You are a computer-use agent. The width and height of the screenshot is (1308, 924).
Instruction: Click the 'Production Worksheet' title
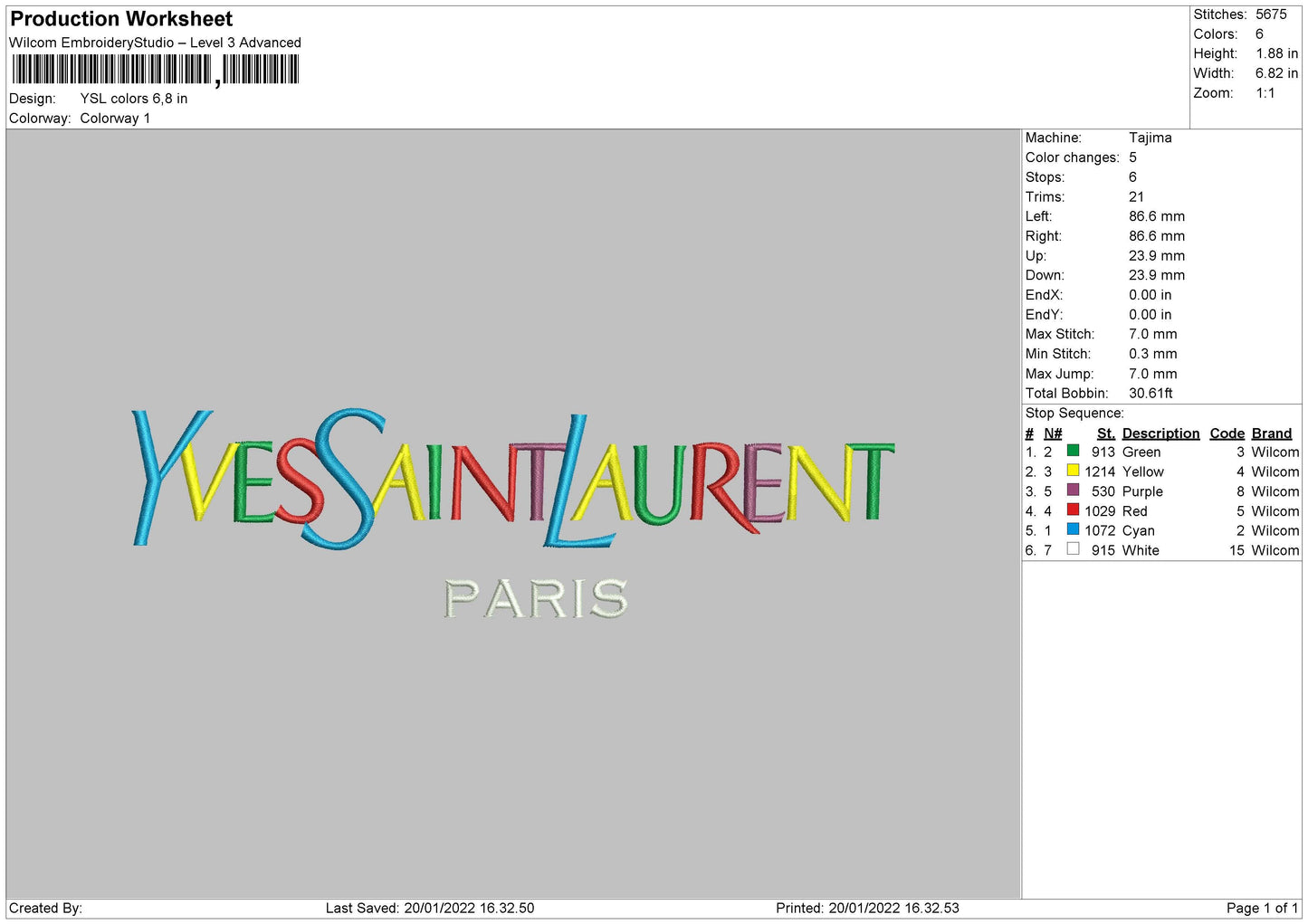point(121,19)
